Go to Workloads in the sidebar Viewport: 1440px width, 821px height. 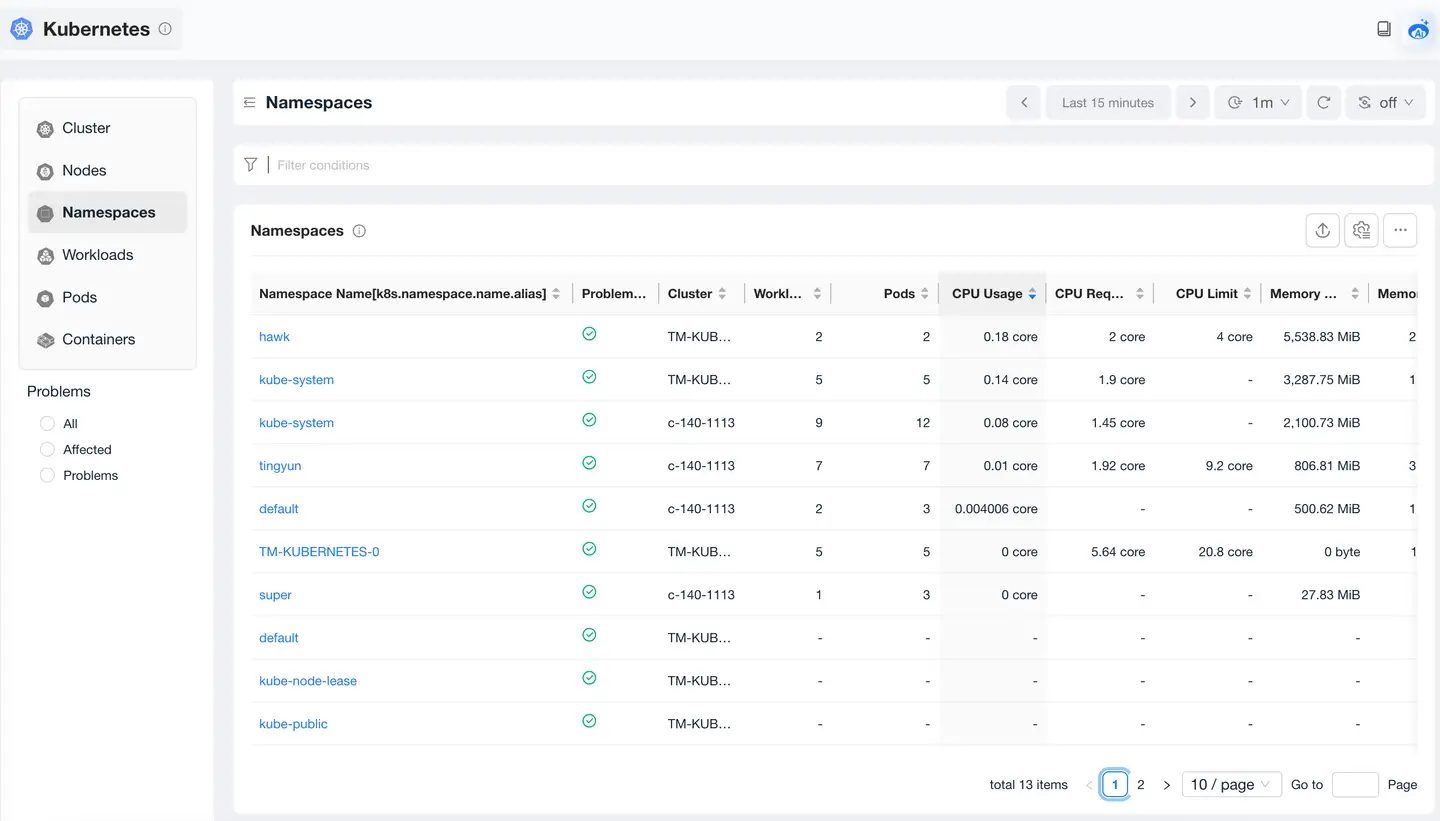pyautogui.click(x=97, y=255)
